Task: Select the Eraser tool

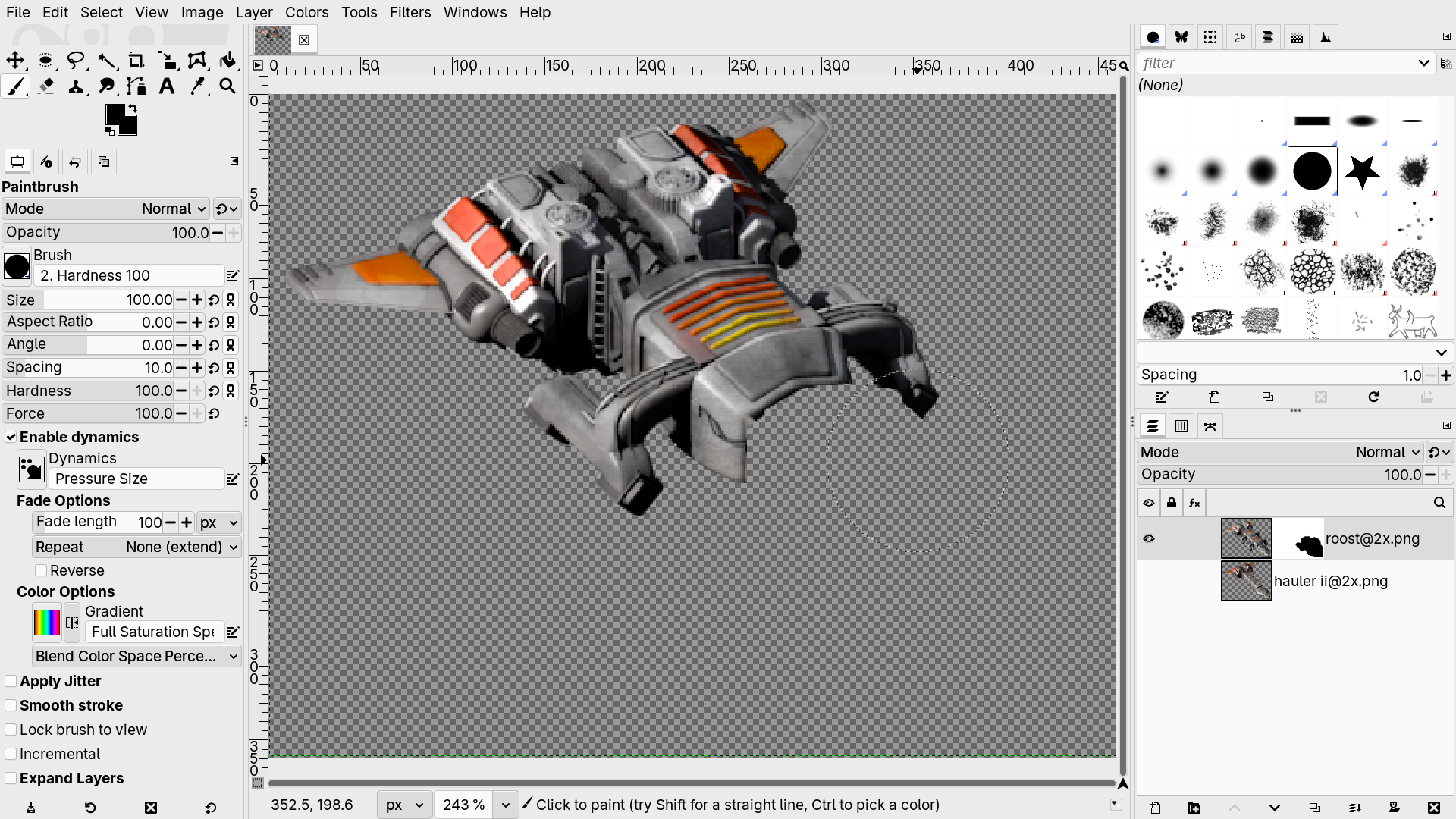Action: (x=45, y=86)
